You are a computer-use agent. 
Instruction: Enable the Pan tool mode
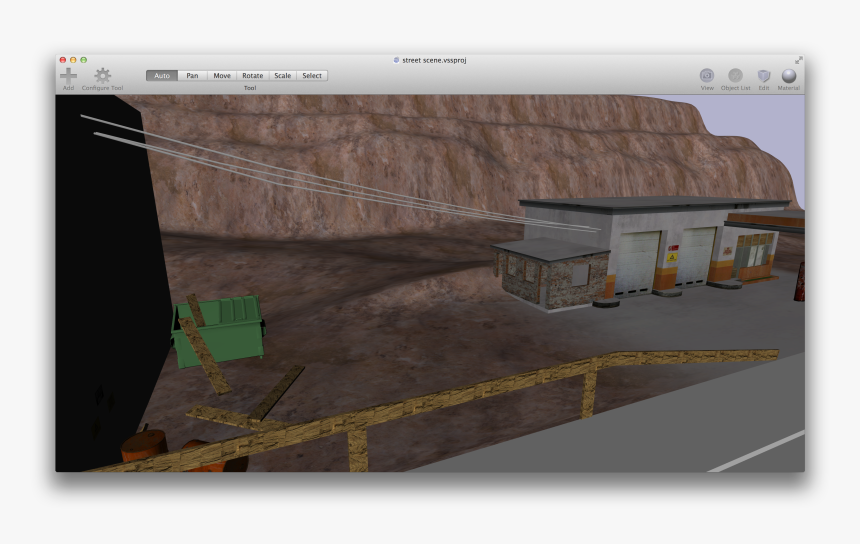(x=192, y=75)
